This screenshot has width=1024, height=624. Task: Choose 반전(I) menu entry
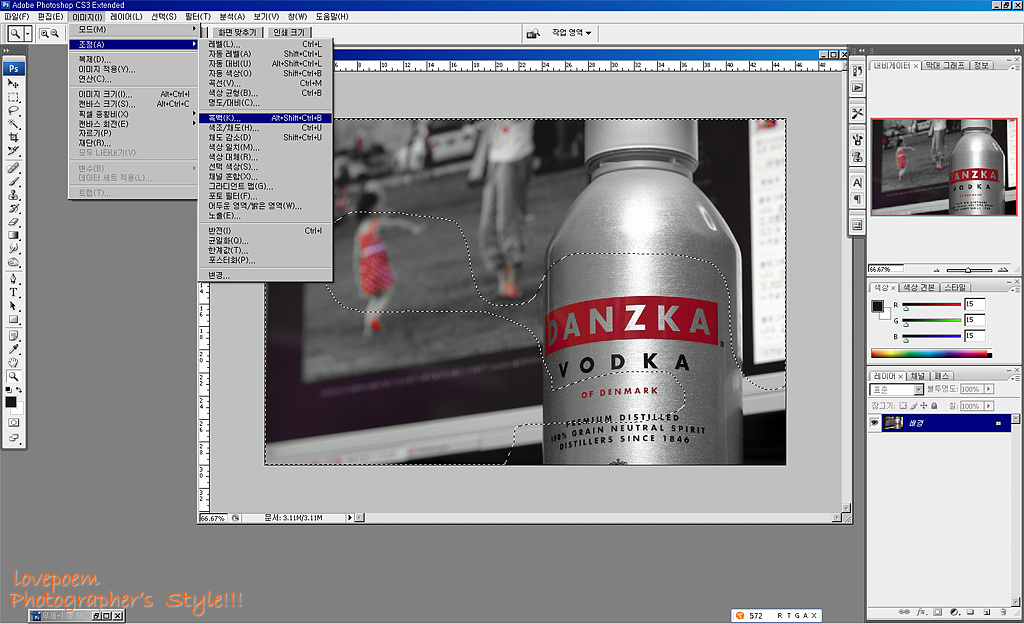266,230
